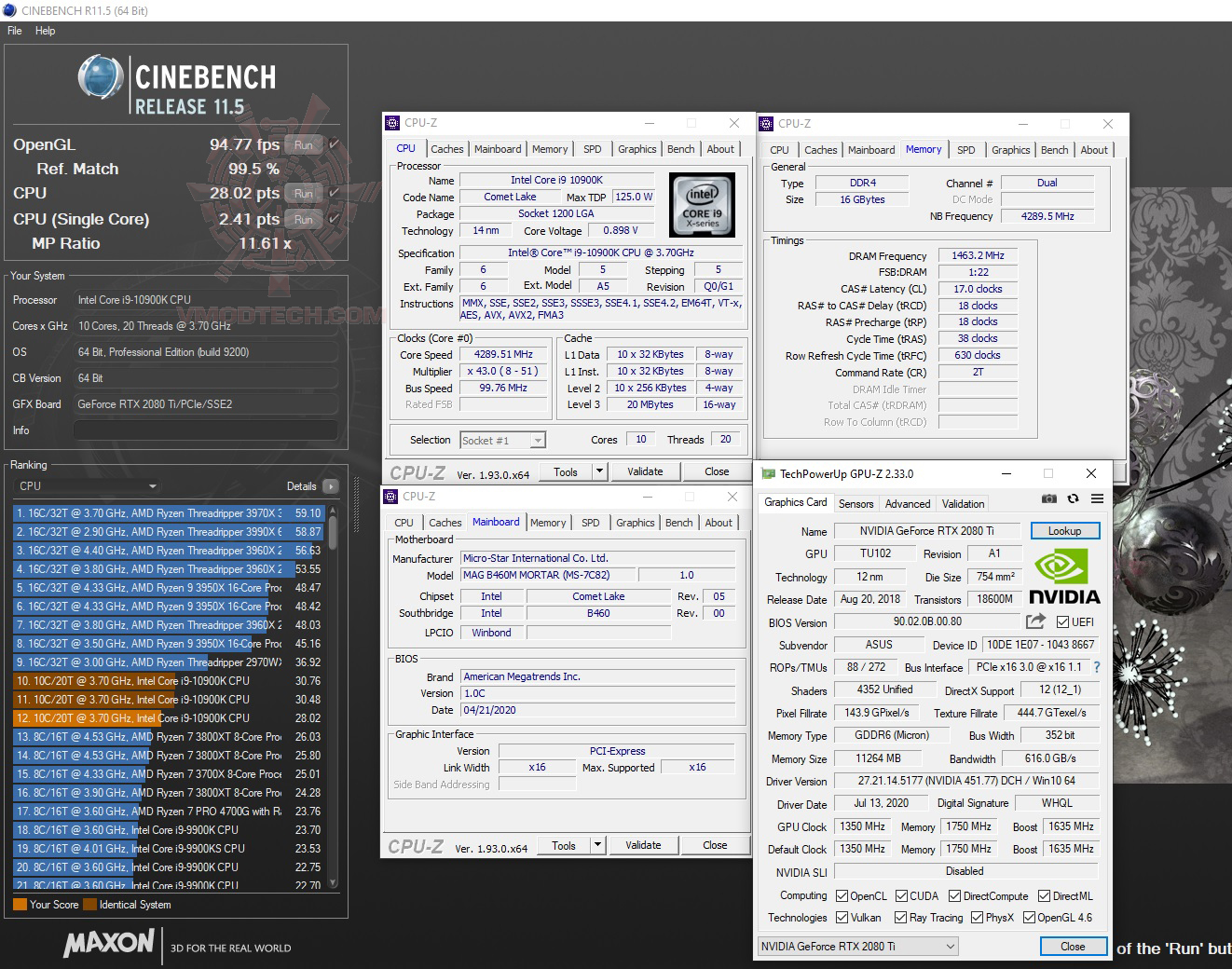Screen dimensions: 1232x969
Task: Open the Caches tab in the CPU-Z CPU window
Action: [x=447, y=149]
